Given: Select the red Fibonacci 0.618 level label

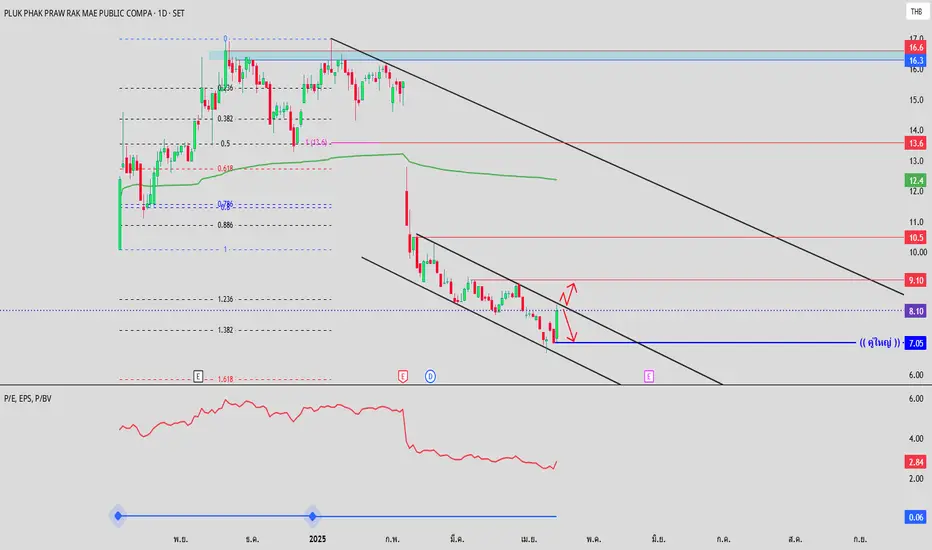Looking at the screenshot, I should (225, 169).
